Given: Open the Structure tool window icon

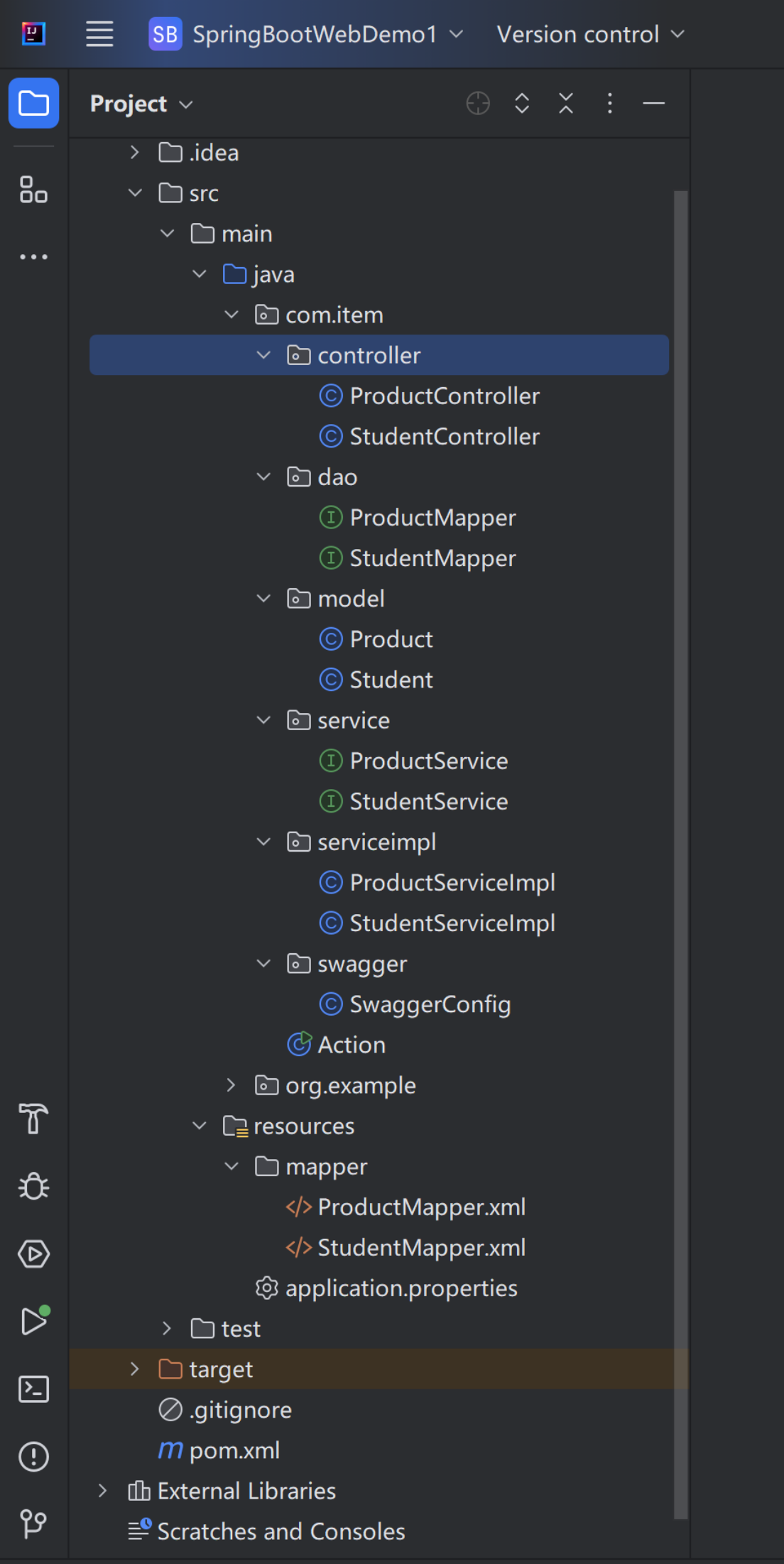Looking at the screenshot, I should (33, 190).
